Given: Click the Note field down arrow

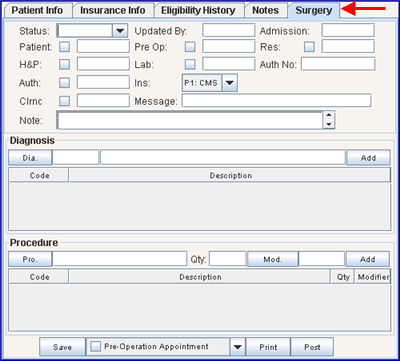Looking at the screenshot, I should [x=329, y=124].
